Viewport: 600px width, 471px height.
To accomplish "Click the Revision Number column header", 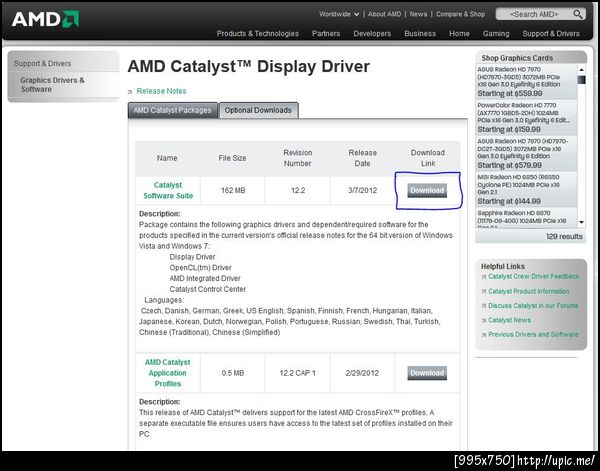I will pos(298,158).
